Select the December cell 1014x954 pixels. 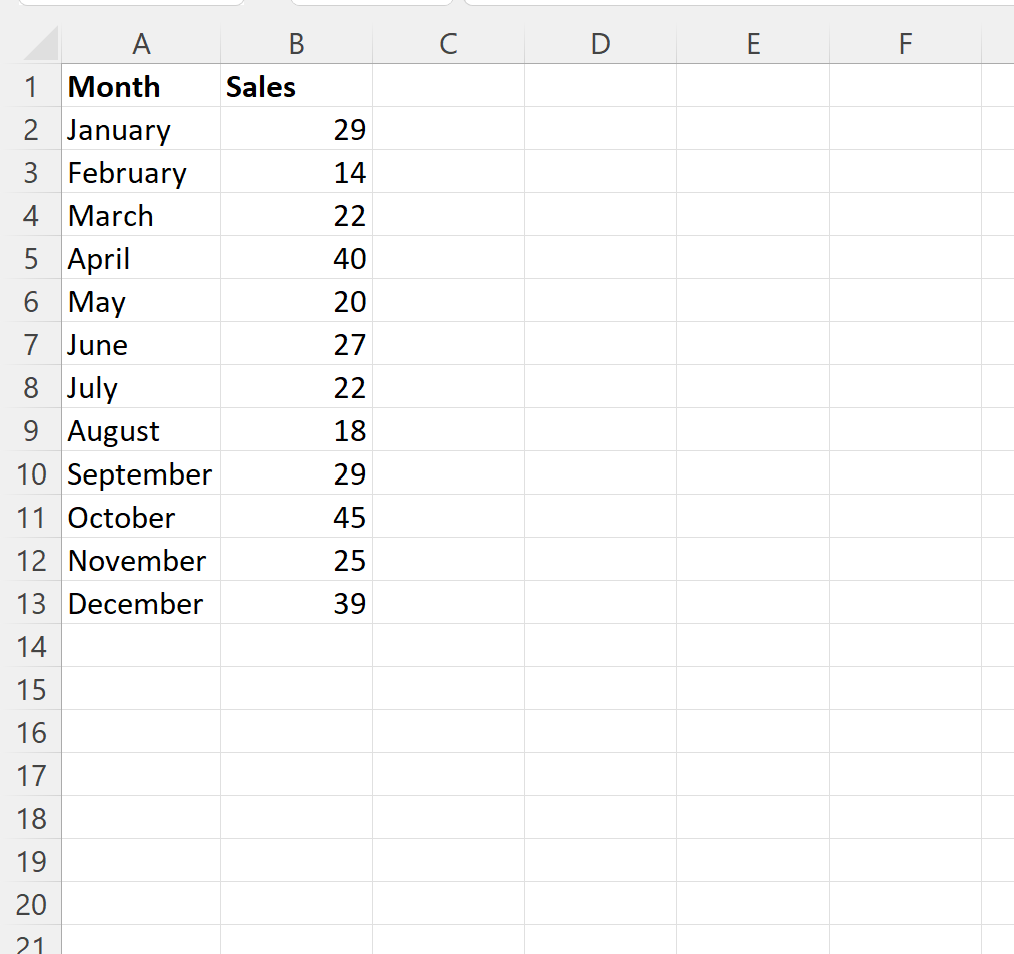(x=141, y=603)
